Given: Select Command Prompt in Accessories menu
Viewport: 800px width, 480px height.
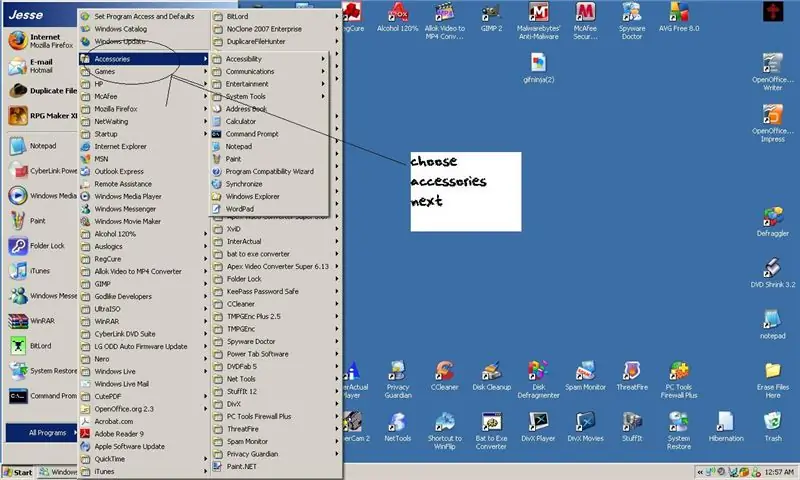Looking at the screenshot, I should (269, 134).
